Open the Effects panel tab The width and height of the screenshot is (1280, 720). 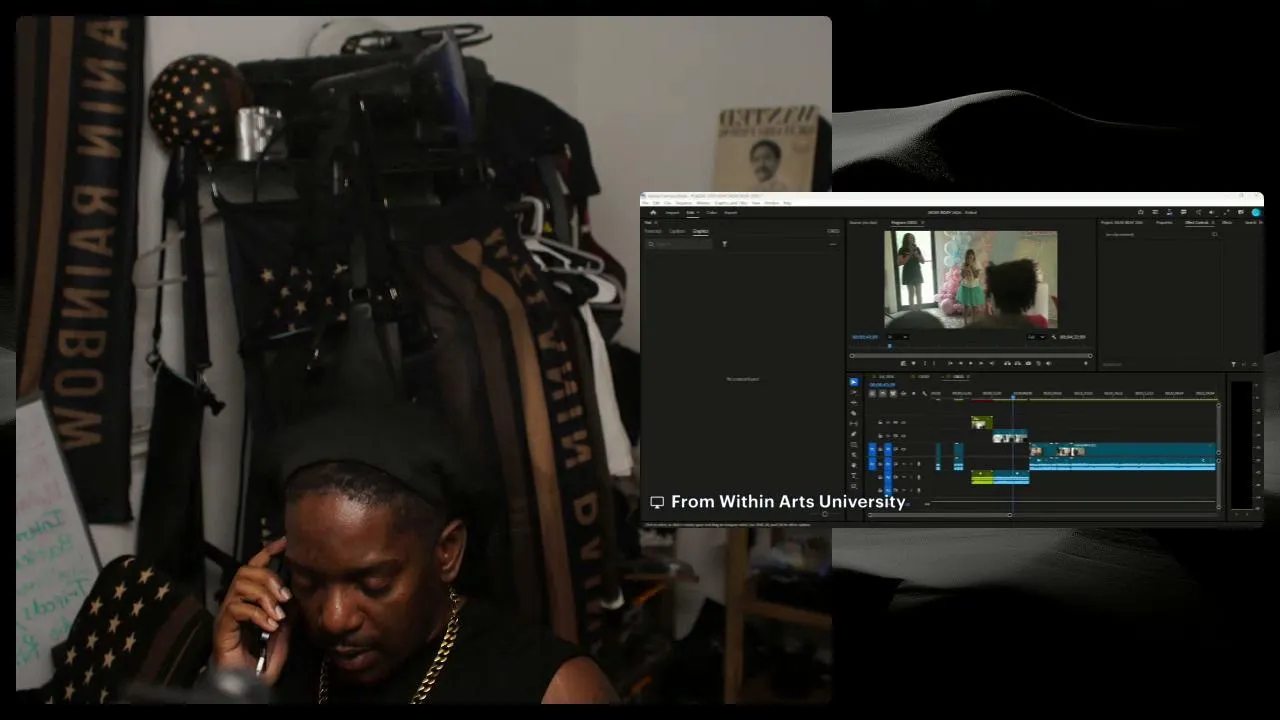pyautogui.click(x=1227, y=222)
